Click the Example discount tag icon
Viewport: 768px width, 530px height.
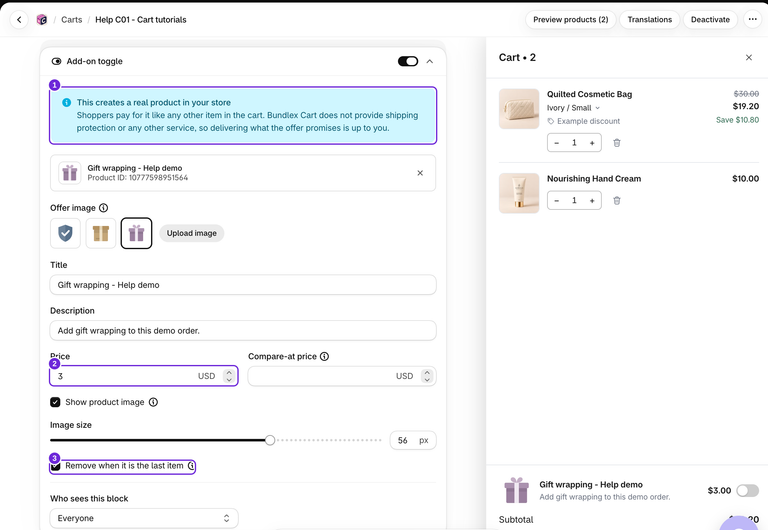point(551,121)
